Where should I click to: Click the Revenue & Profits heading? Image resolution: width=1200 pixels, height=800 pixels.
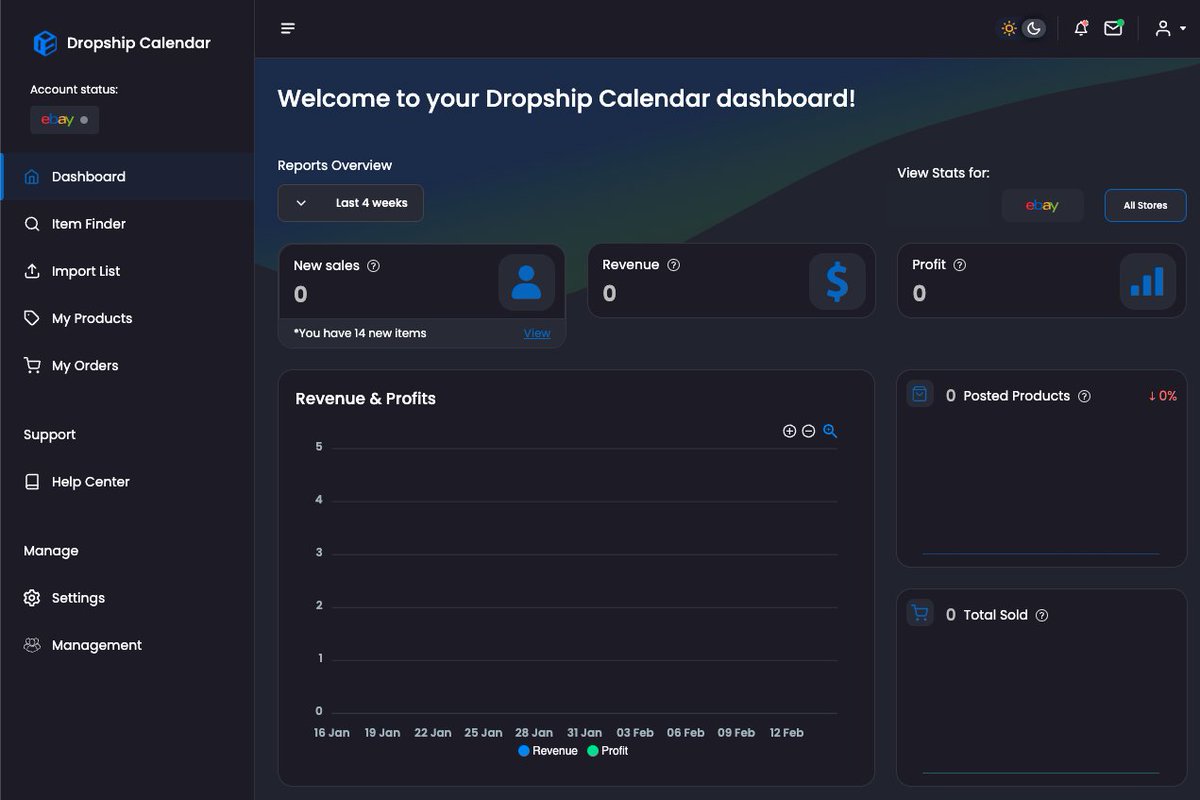(366, 398)
